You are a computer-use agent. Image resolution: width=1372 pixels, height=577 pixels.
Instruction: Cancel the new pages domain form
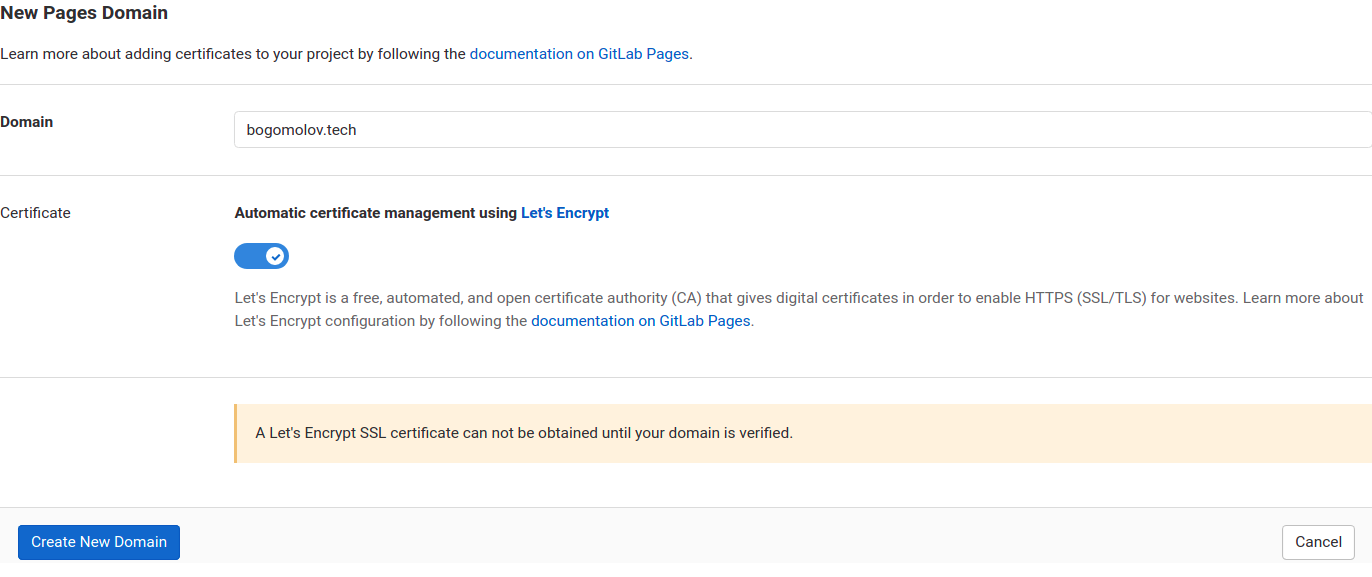point(1318,542)
